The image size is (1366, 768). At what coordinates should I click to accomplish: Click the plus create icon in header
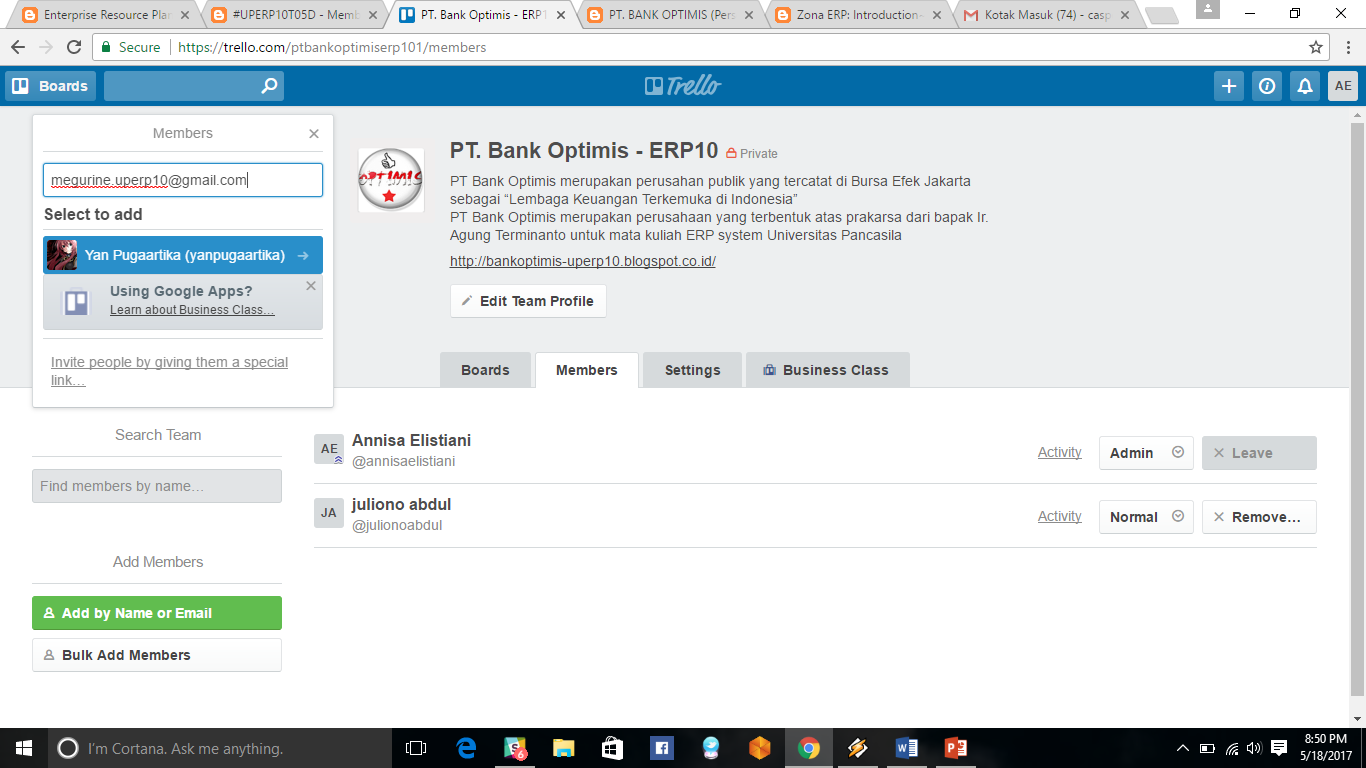[1229, 86]
